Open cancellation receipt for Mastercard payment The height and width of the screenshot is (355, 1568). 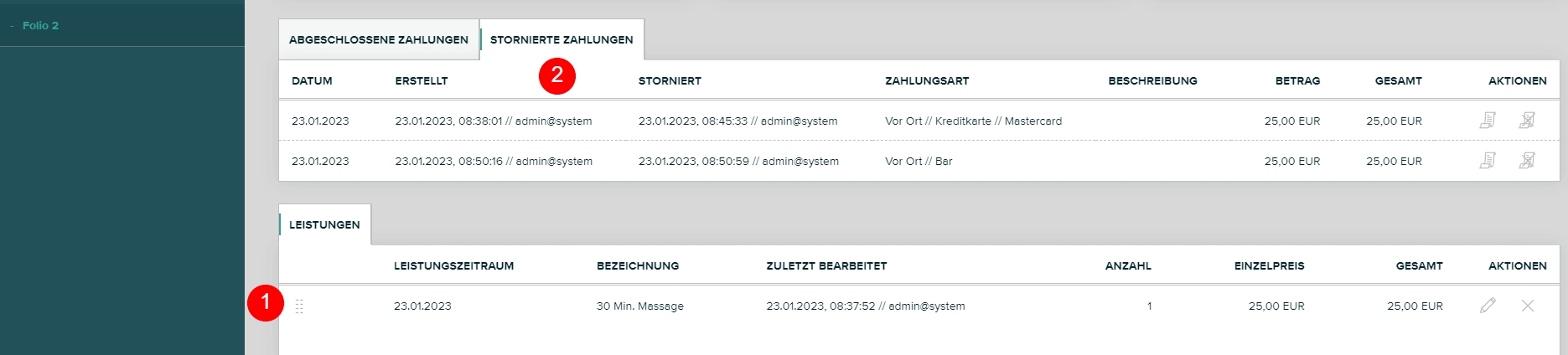pos(1527,121)
